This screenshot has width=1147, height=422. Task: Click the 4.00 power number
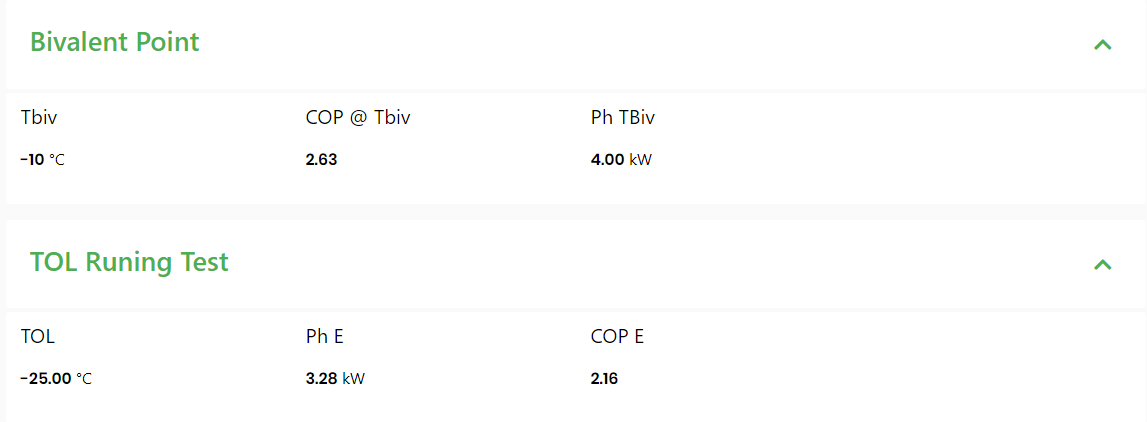click(607, 160)
